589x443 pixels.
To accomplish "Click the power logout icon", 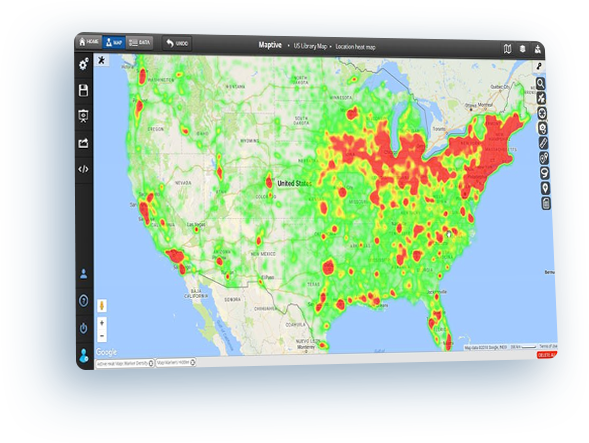I will (83, 328).
